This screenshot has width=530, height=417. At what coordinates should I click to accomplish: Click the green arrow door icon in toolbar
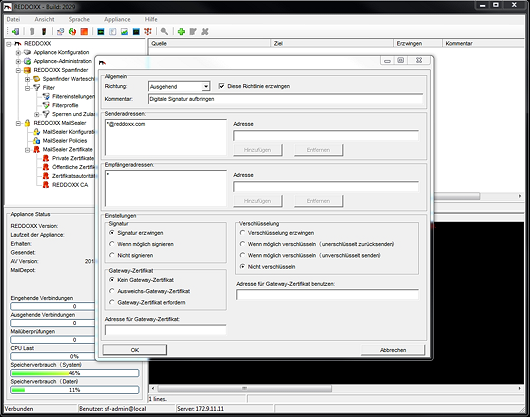coord(15,31)
